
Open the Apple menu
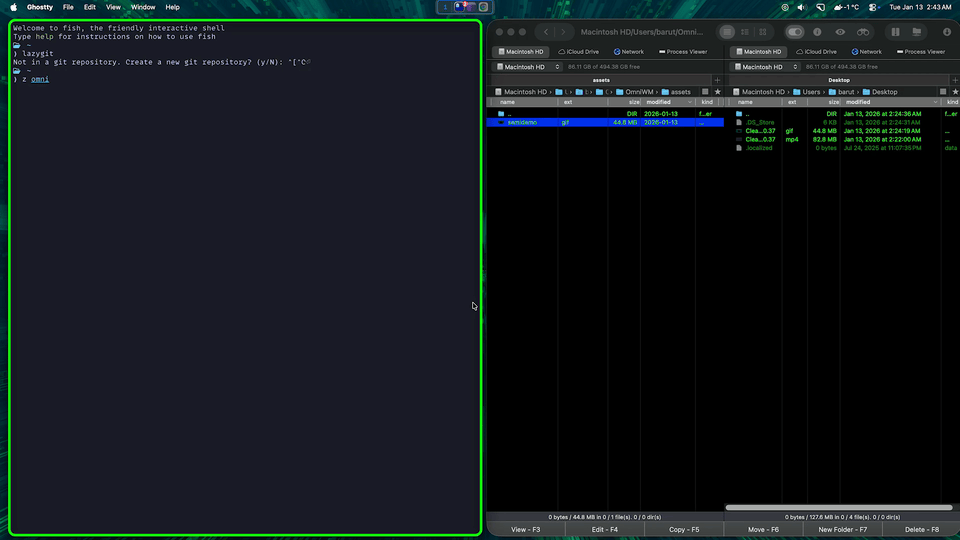pos(13,7)
